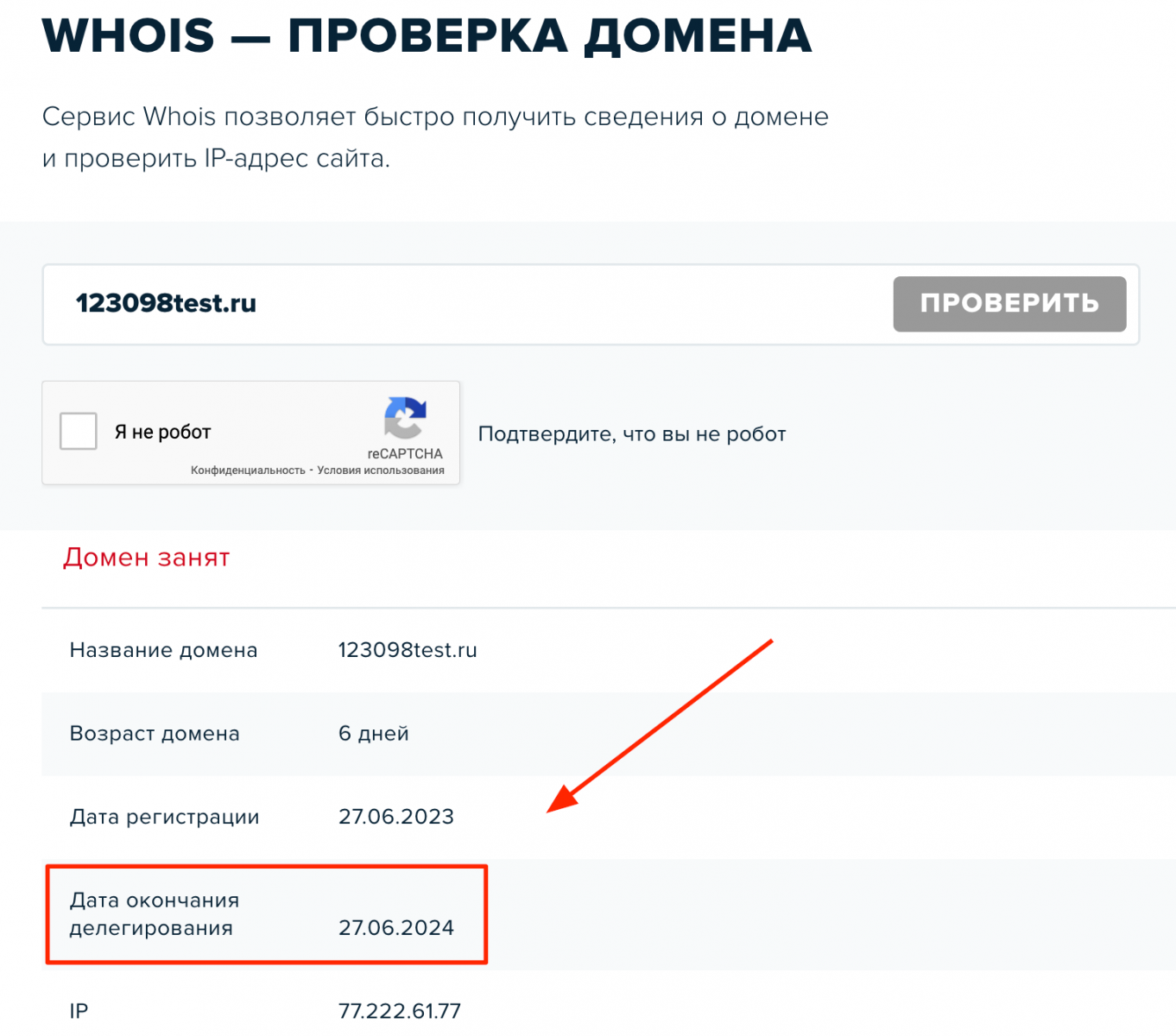The width and height of the screenshot is (1176, 1036).
Task: Select the 'Возраст домена' row label
Action: pos(155,734)
